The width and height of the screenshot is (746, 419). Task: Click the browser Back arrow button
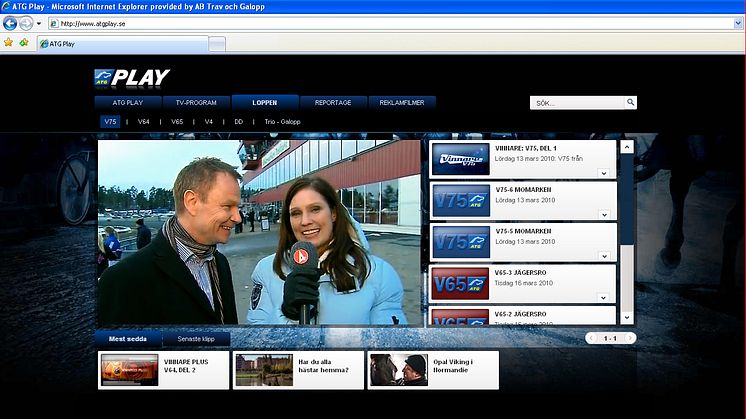click(x=10, y=23)
